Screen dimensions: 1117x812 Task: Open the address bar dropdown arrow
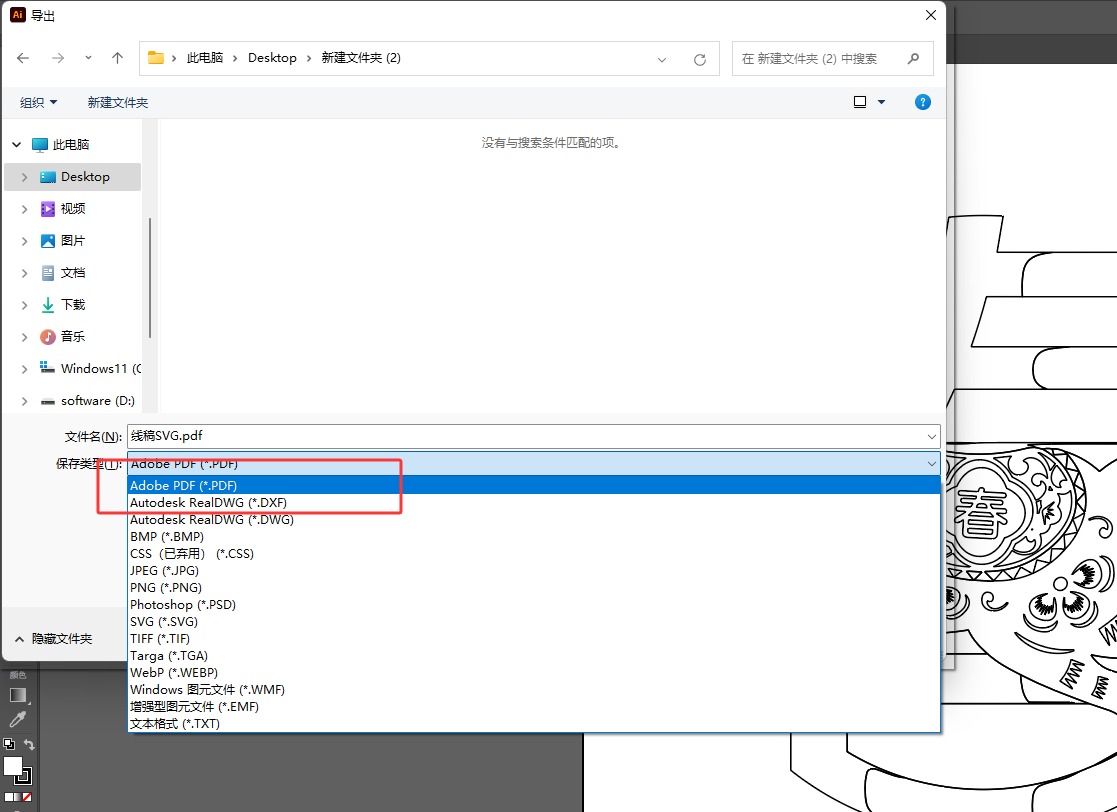[x=661, y=59]
